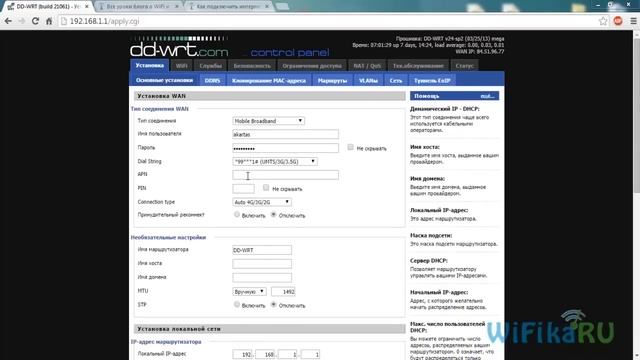Select Отключить radio for STP
This screenshot has width=640, height=360.
(273, 304)
